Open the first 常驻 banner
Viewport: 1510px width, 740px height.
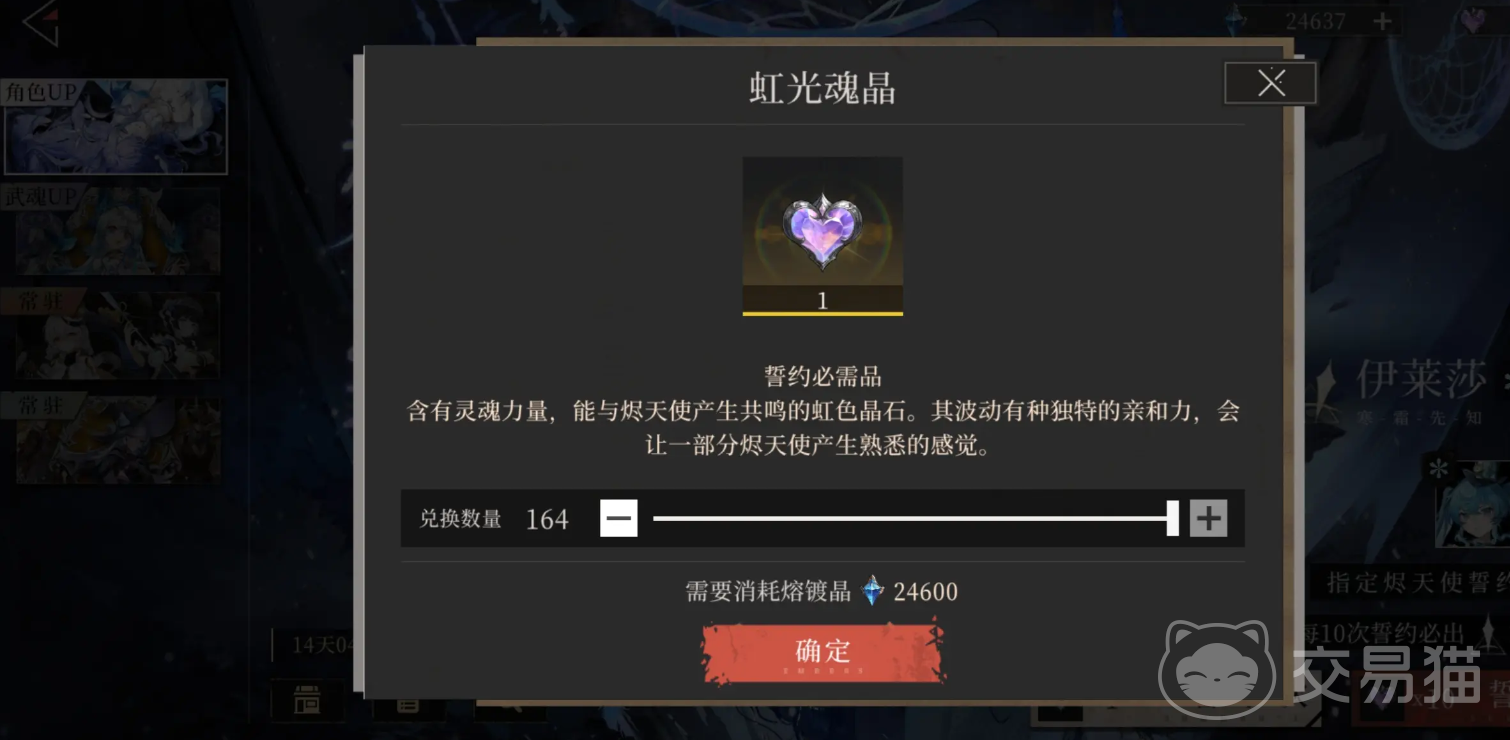(115, 335)
